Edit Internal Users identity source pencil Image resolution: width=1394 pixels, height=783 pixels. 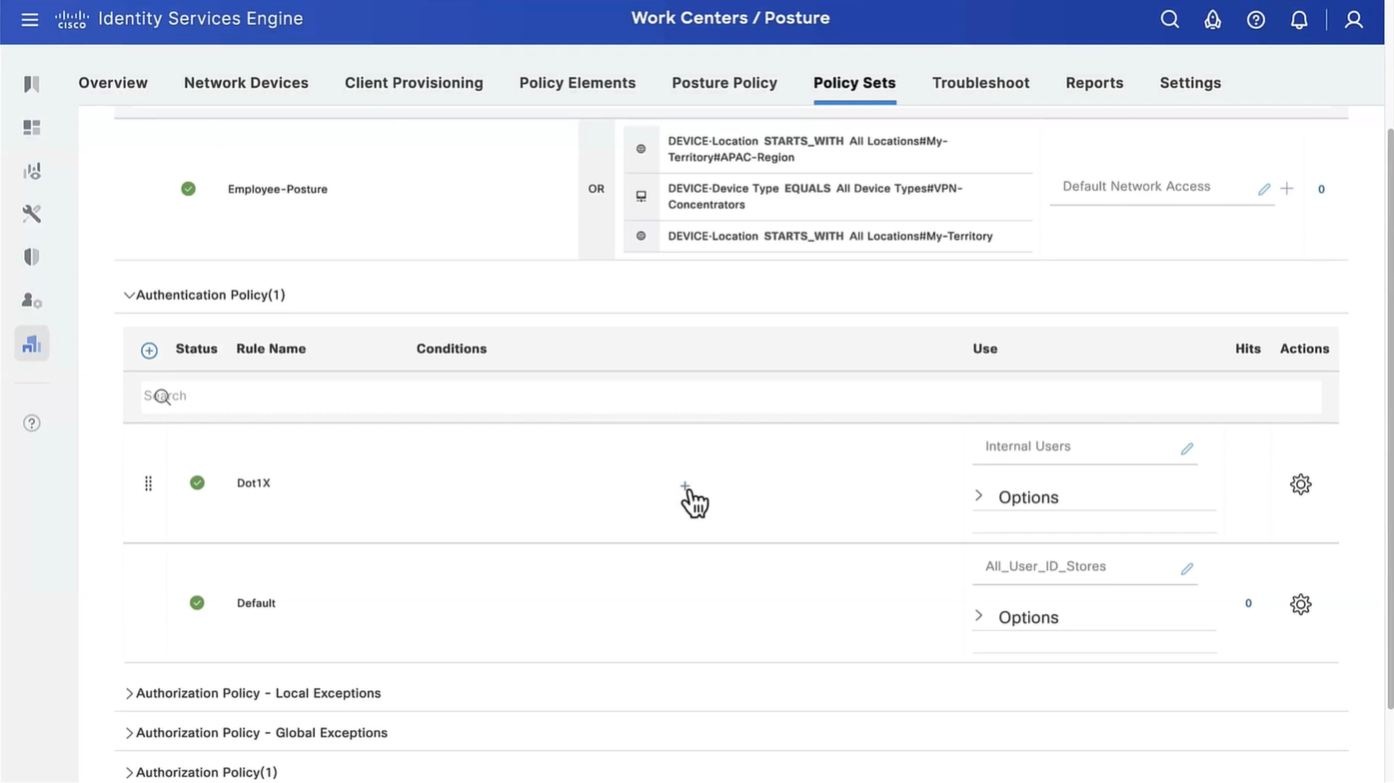1187,449
